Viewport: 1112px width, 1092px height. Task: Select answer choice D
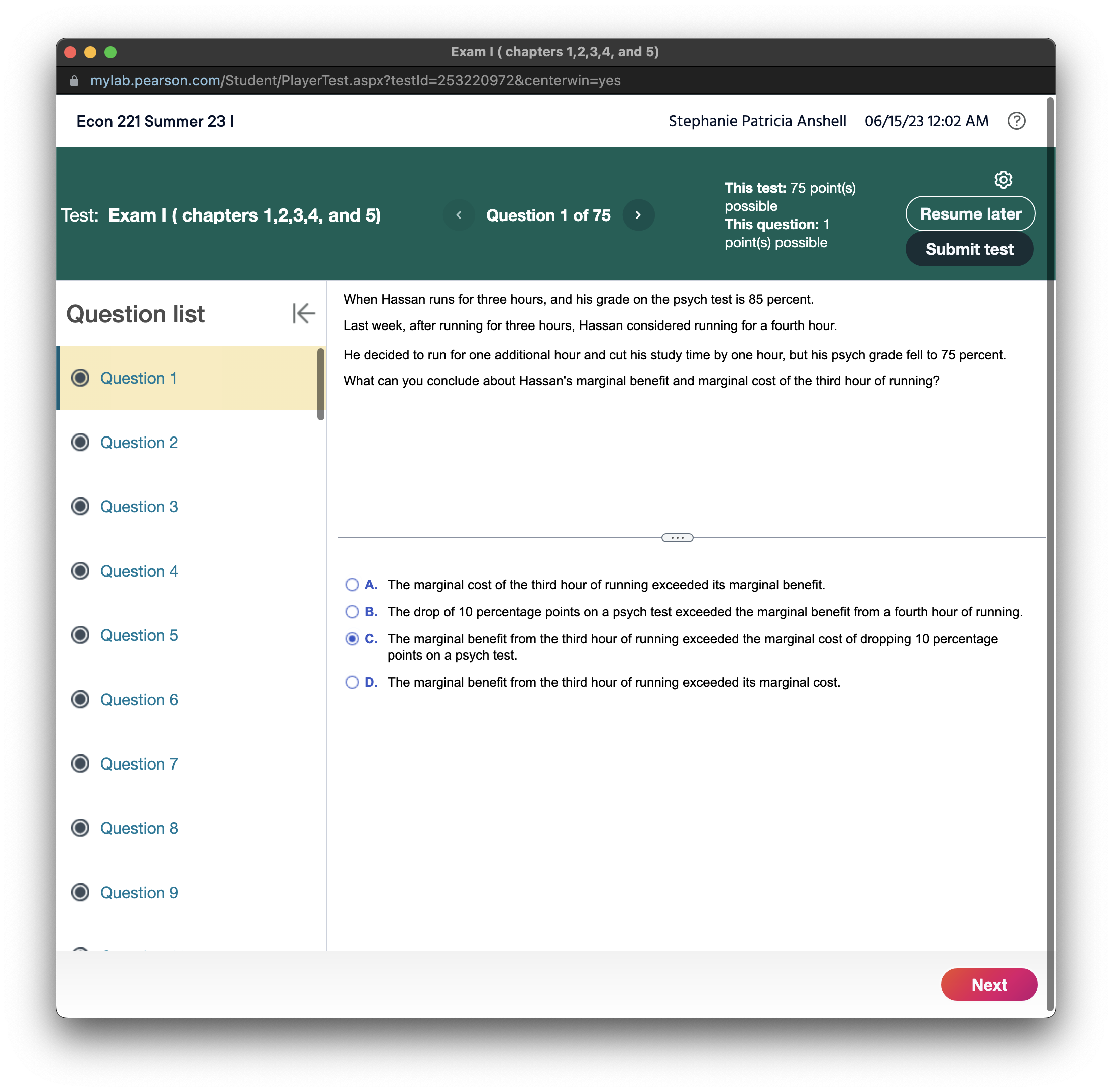click(x=352, y=682)
